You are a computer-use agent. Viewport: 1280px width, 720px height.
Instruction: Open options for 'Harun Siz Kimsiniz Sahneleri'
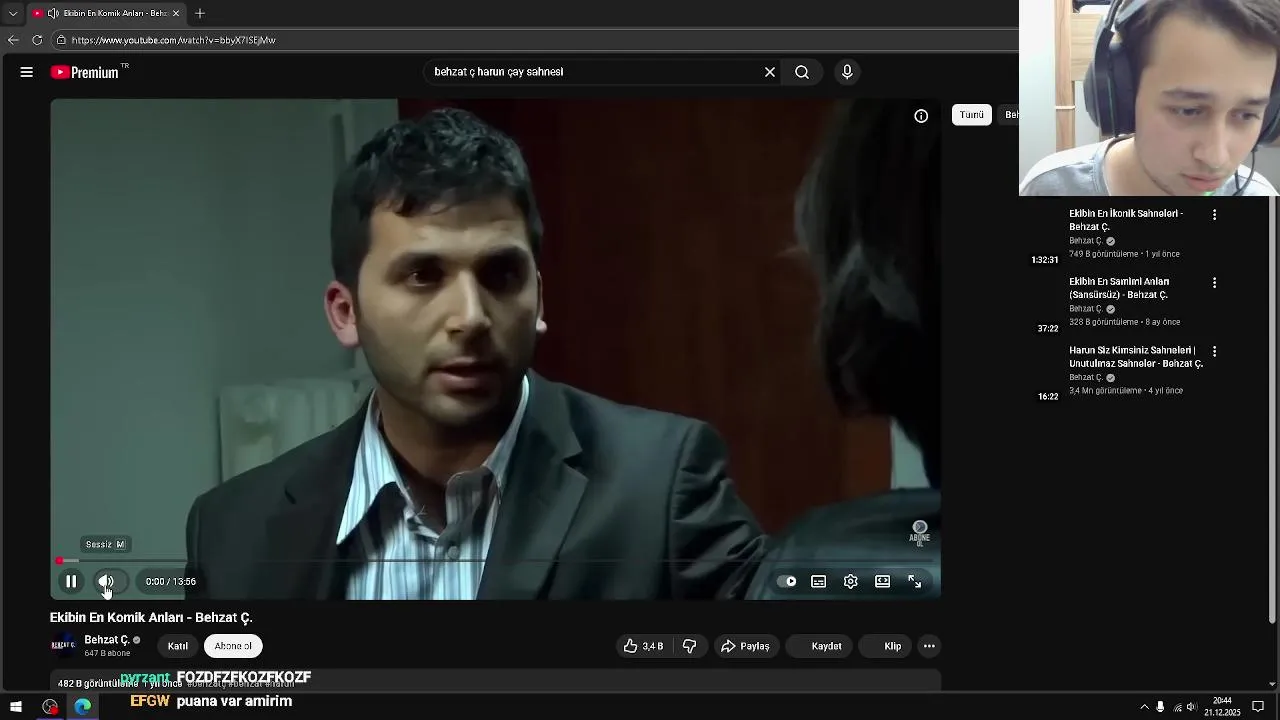[x=1214, y=352]
